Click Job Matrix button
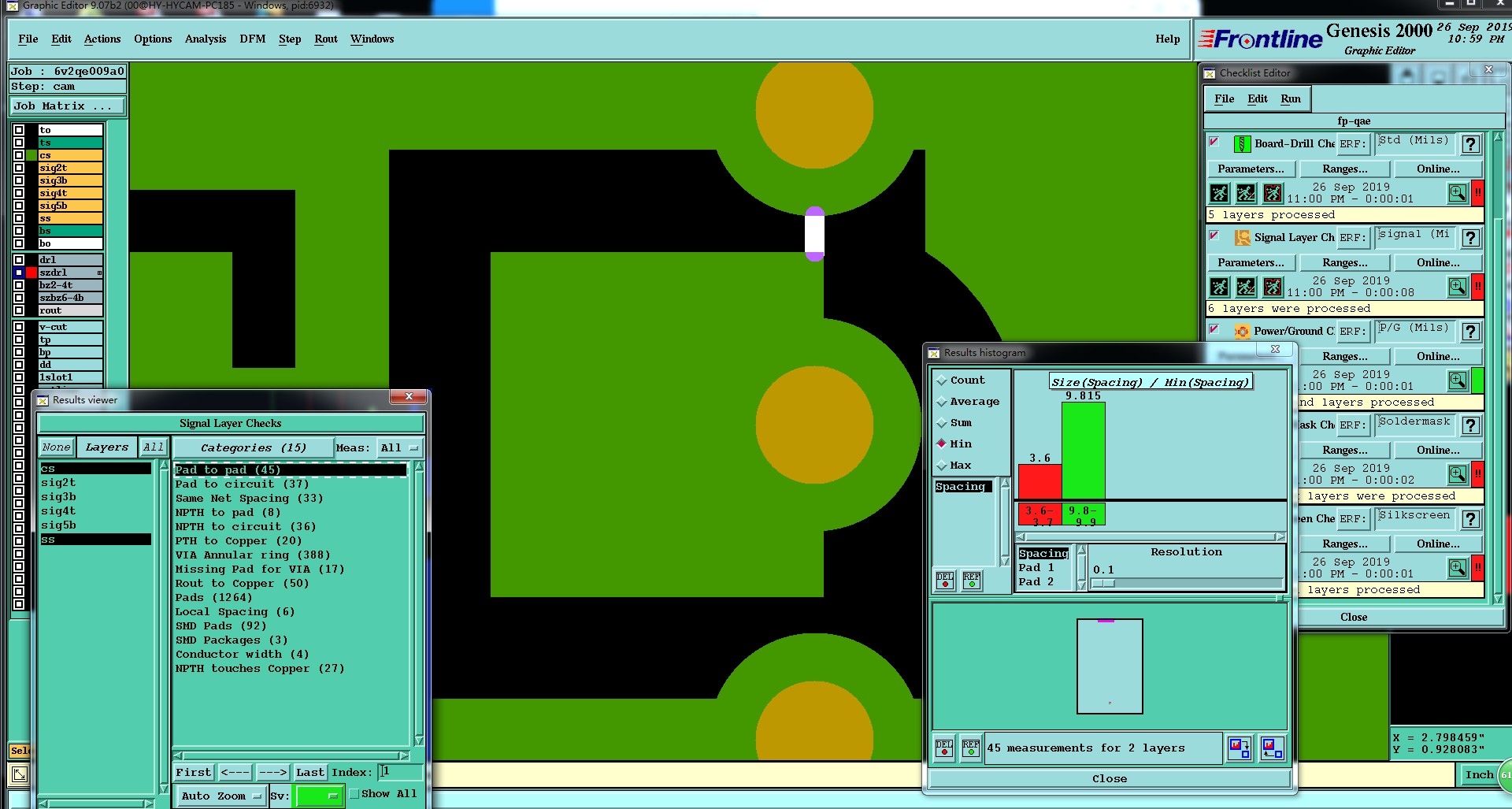1512x809 pixels. coord(68,106)
